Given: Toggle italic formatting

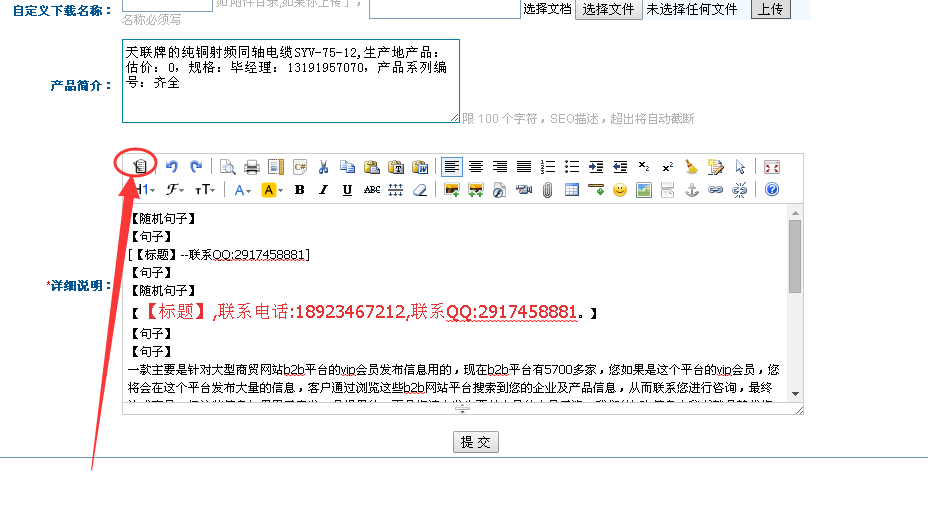Looking at the screenshot, I should pos(323,190).
